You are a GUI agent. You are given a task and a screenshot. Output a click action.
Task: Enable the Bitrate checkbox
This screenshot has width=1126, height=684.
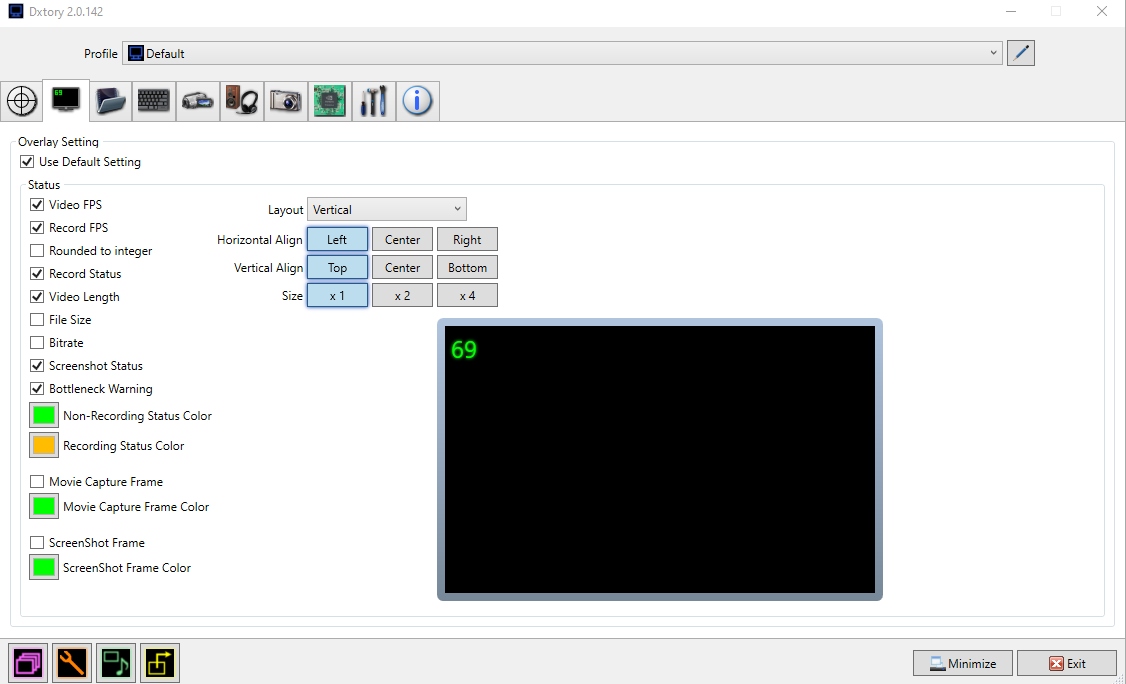pos(37,343)
